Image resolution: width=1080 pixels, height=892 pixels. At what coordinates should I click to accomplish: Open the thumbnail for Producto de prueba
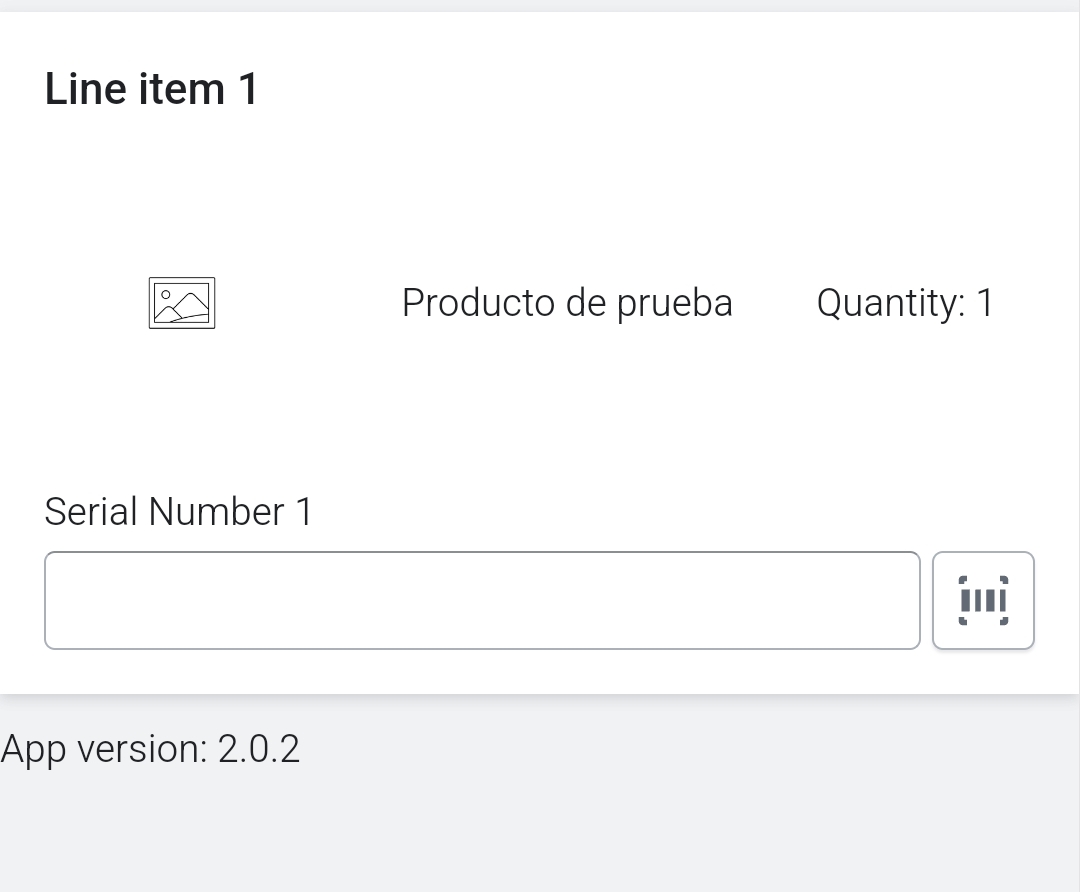coord(182,303)
